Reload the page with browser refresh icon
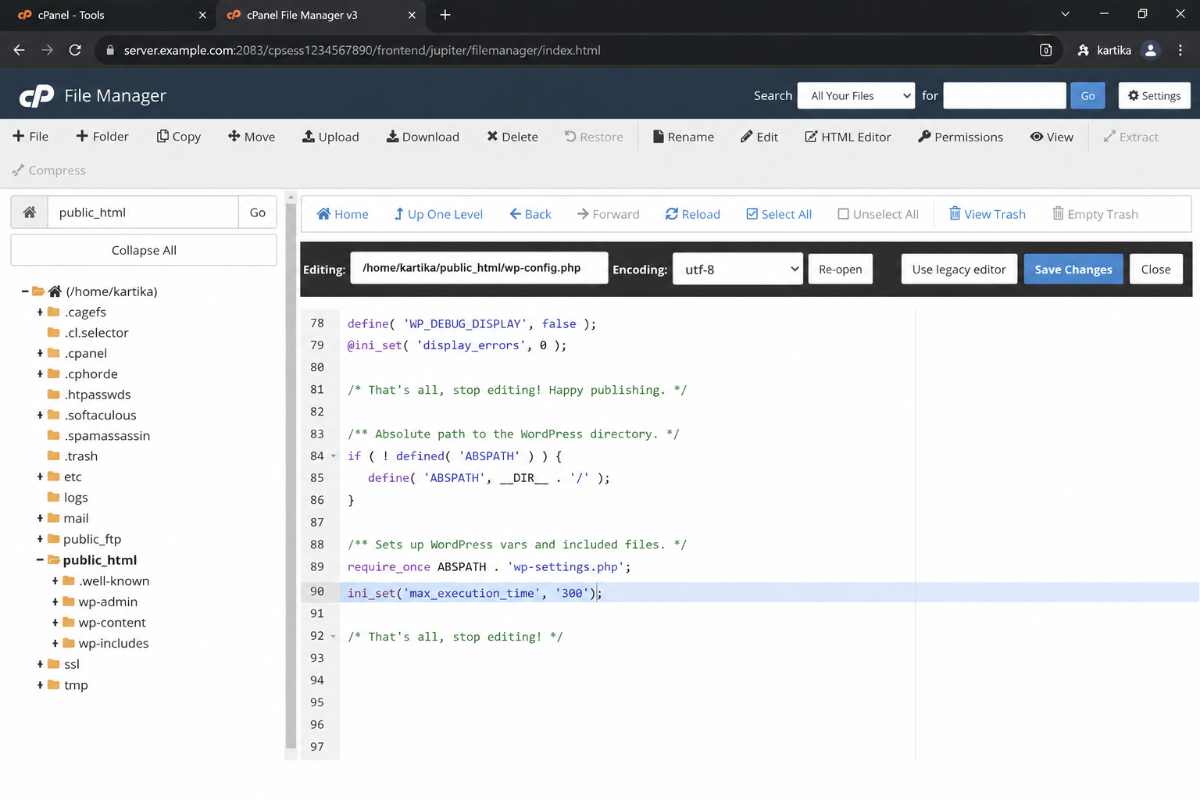Screen dimensions: 1200x800 point(75,50)
